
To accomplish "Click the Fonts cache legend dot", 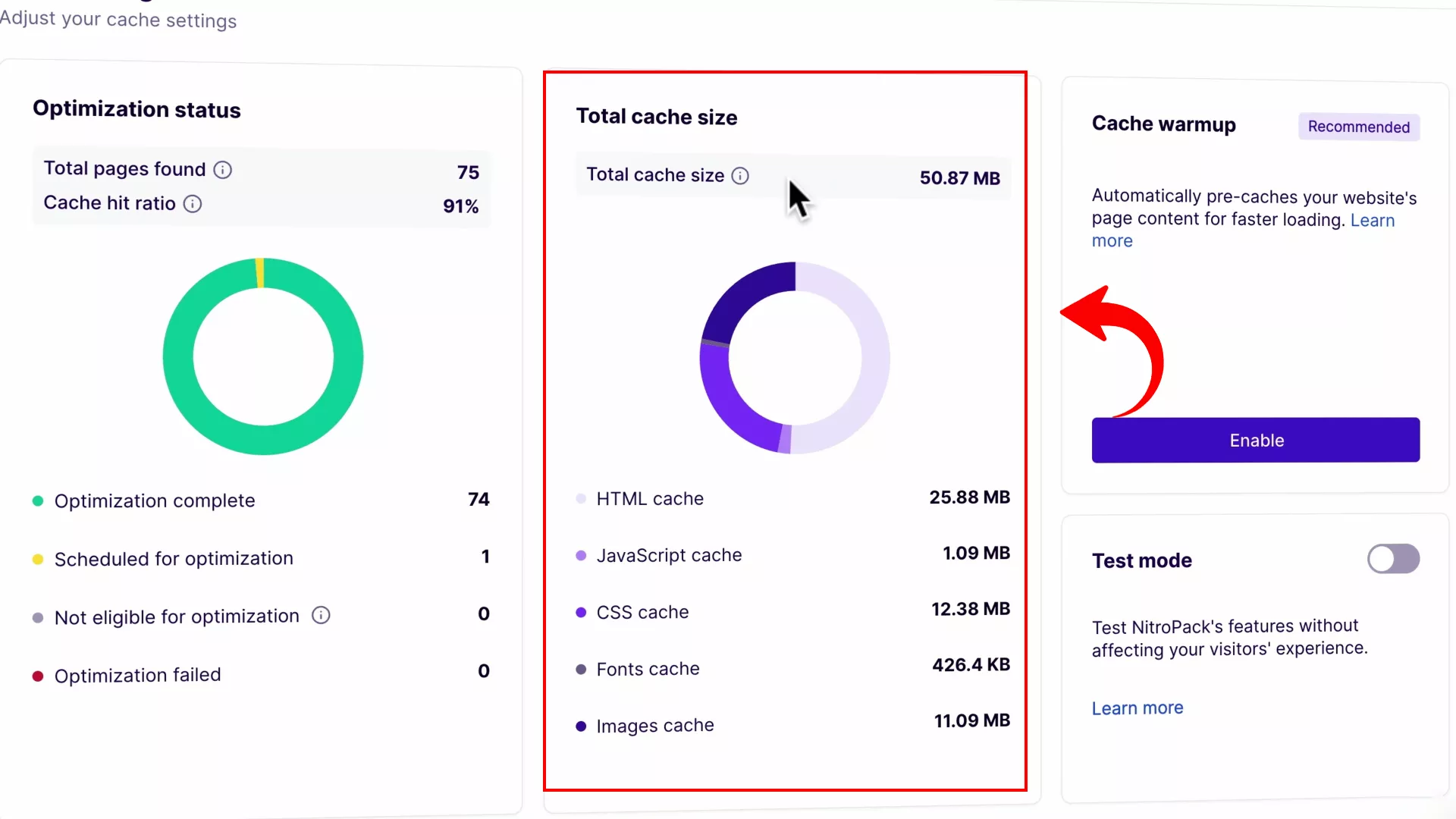I will click(x=581, y=669).
